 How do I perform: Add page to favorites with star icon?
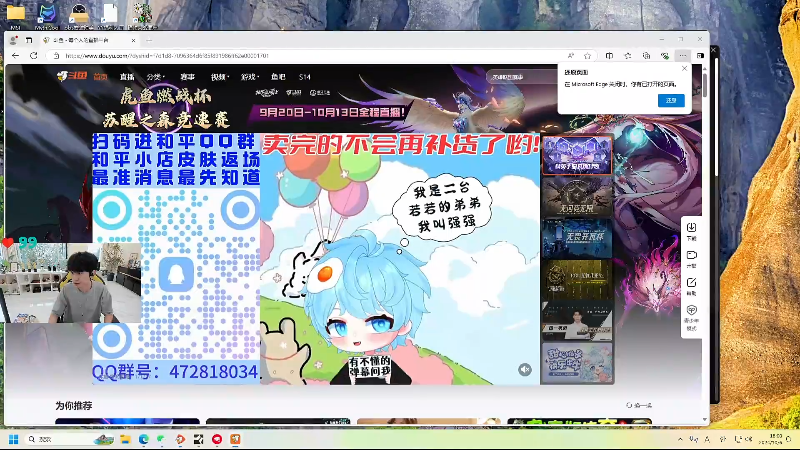coord(588,56)
